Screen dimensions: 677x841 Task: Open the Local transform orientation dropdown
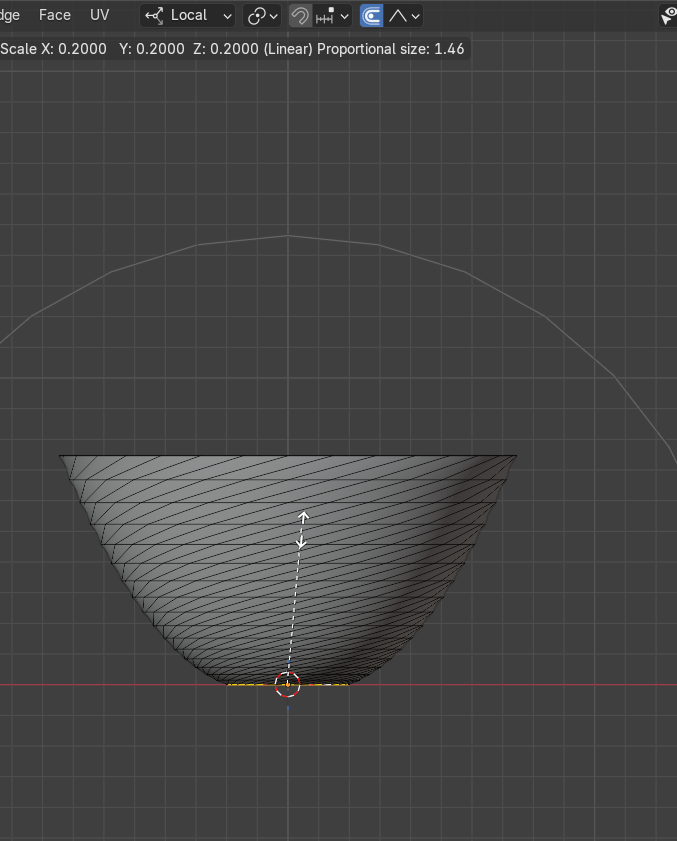tap(188, 16)
